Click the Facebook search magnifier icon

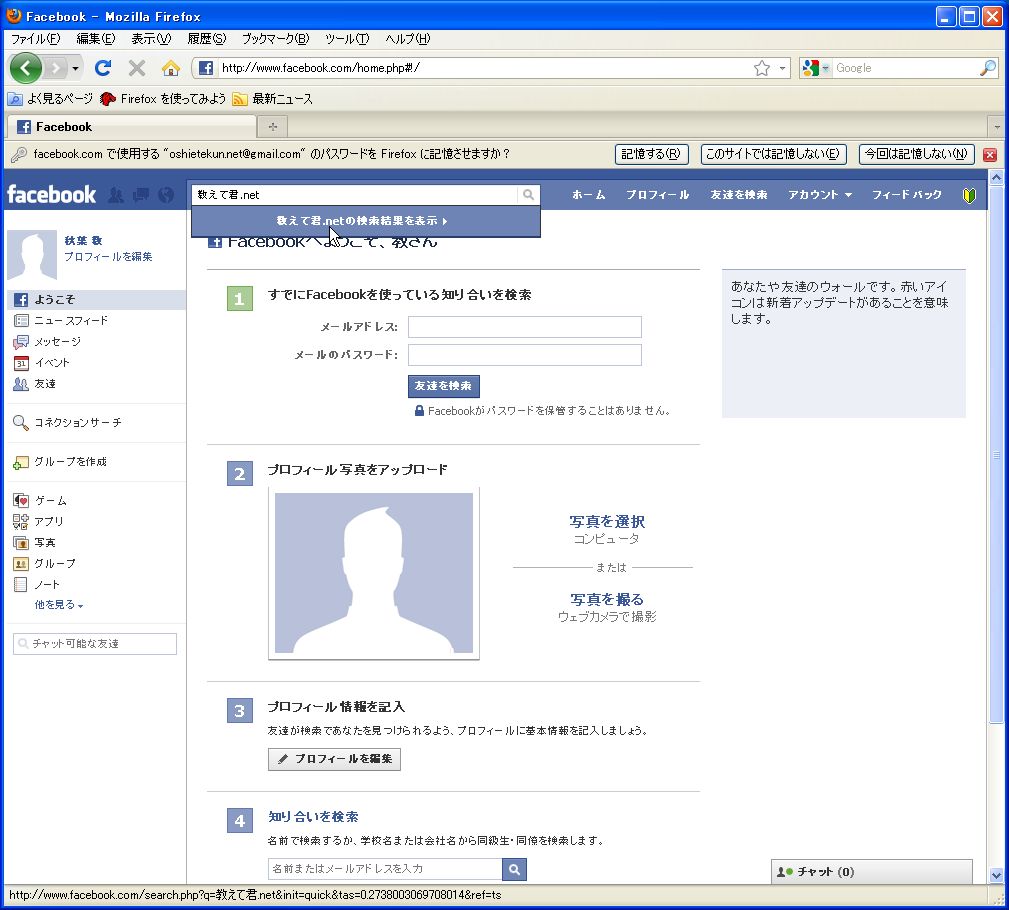coord(528,194)
